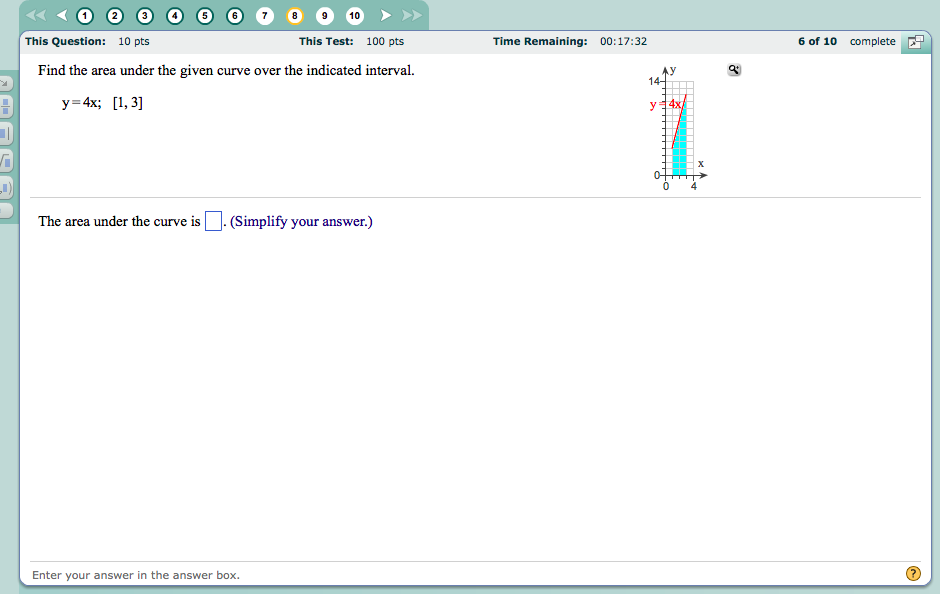Select question 1 from the question list
940x594 pixels.
pos(85,16)
